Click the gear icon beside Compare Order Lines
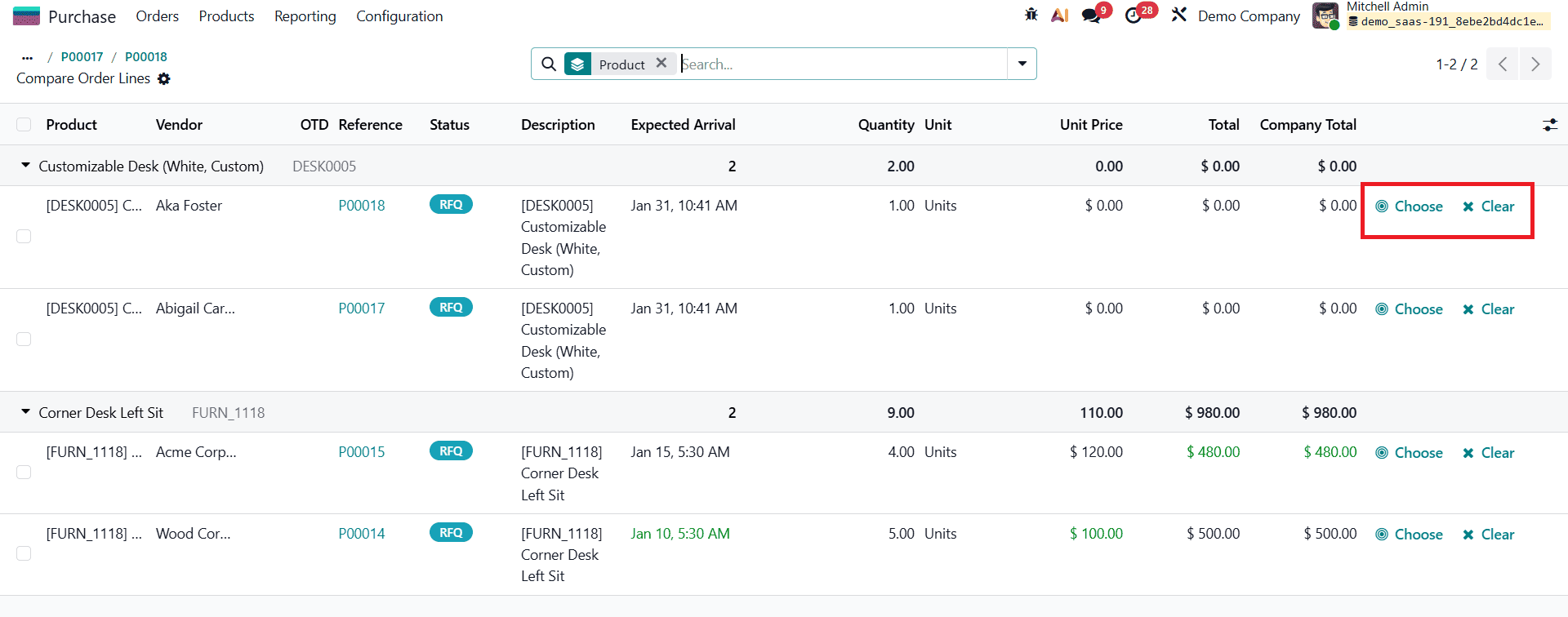 [x=164, y=79]
